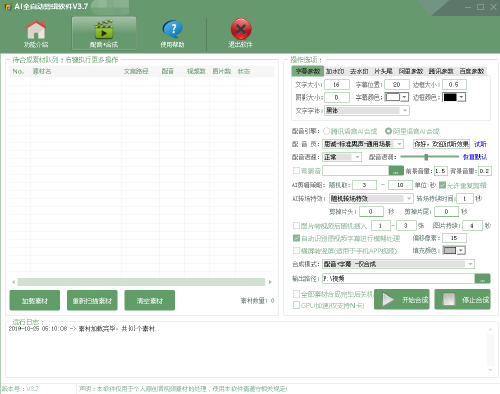Switch to the 去水印 tab
The width and height of the screenshot is (500, 394).
[x=359, y=71]
